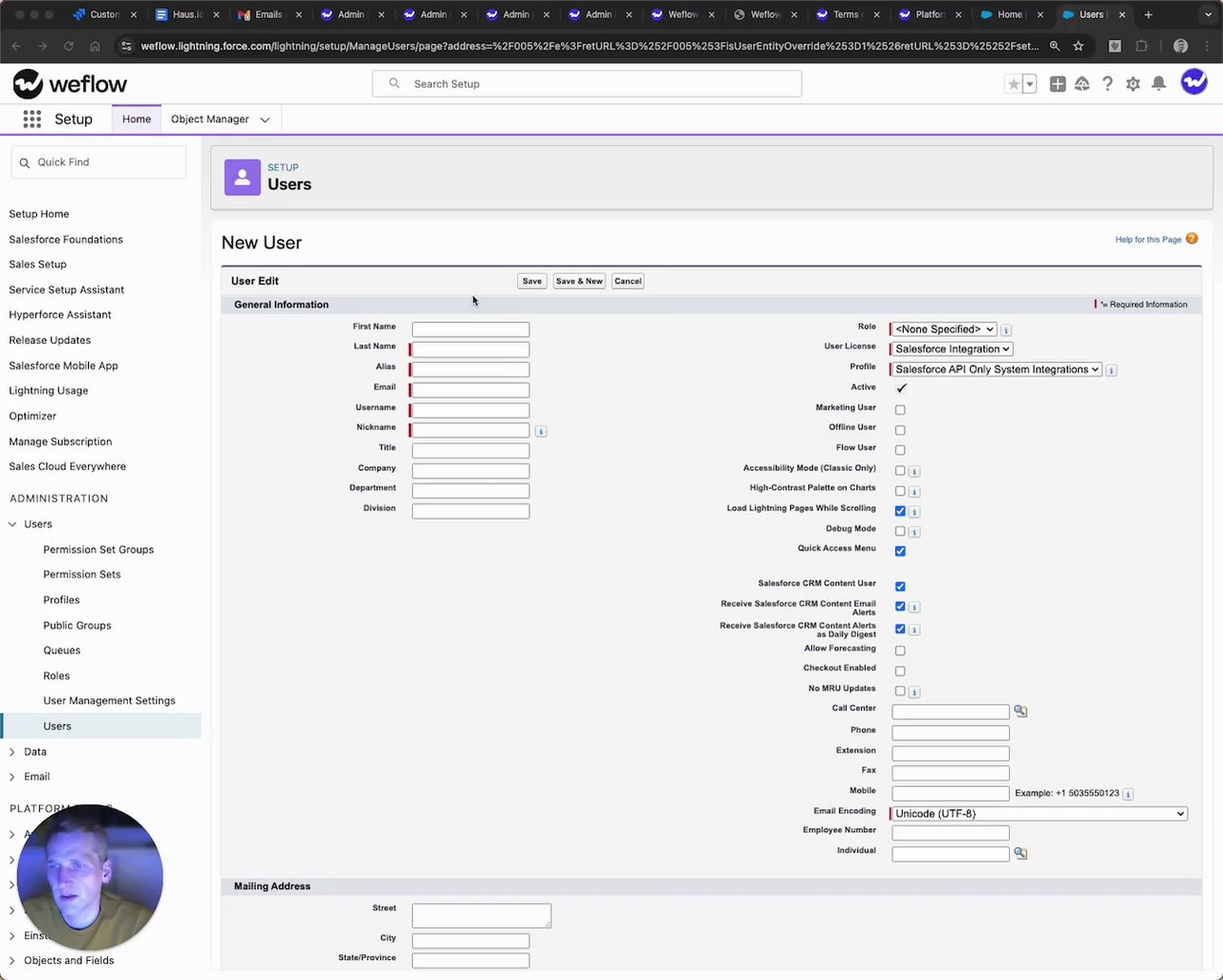This screenshot has height=980, width=1223.
Task: Click the info icon beside Debug Mode
Action: tap(914, 532)
